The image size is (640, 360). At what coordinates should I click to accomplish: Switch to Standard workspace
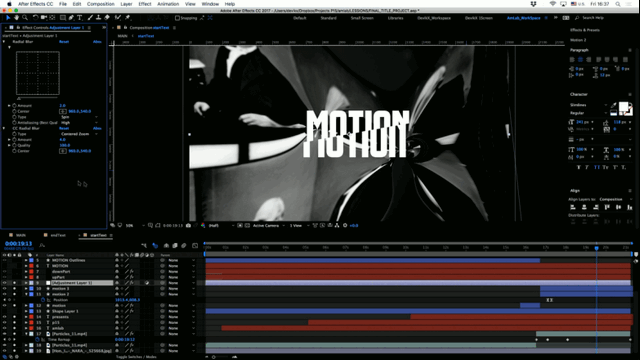329,18
